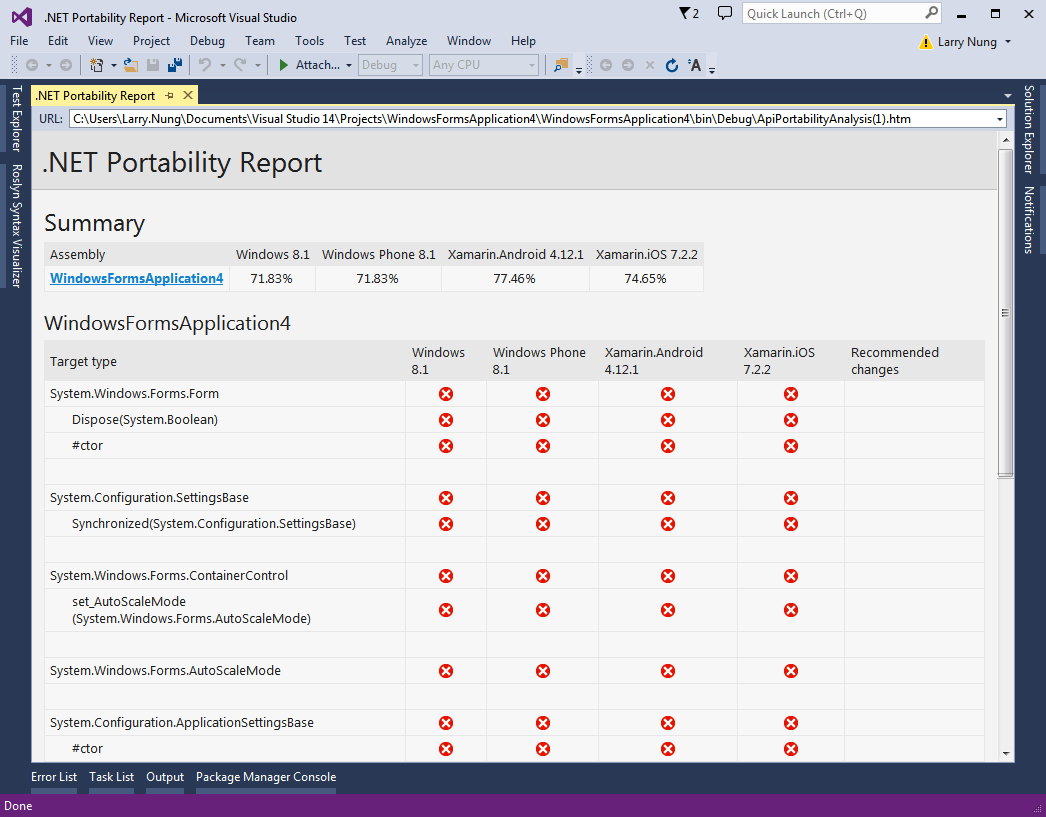Click the Open File folder icon
Image resolution: width=1046 pixels, height=817 pixels.
131,65
